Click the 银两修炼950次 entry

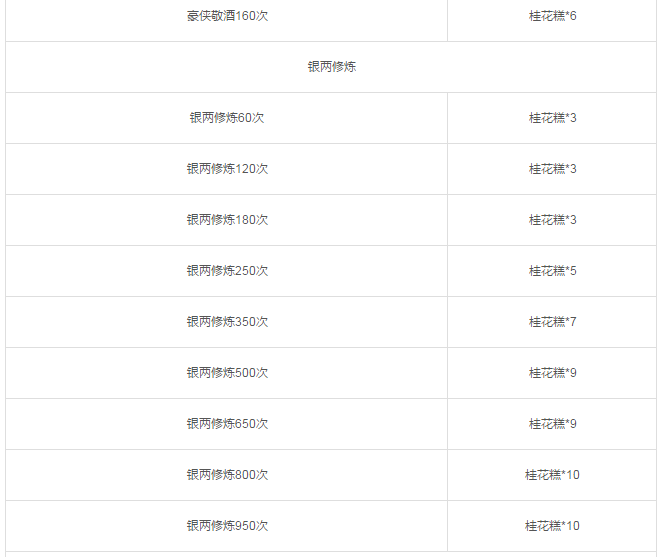coord(227,526)
